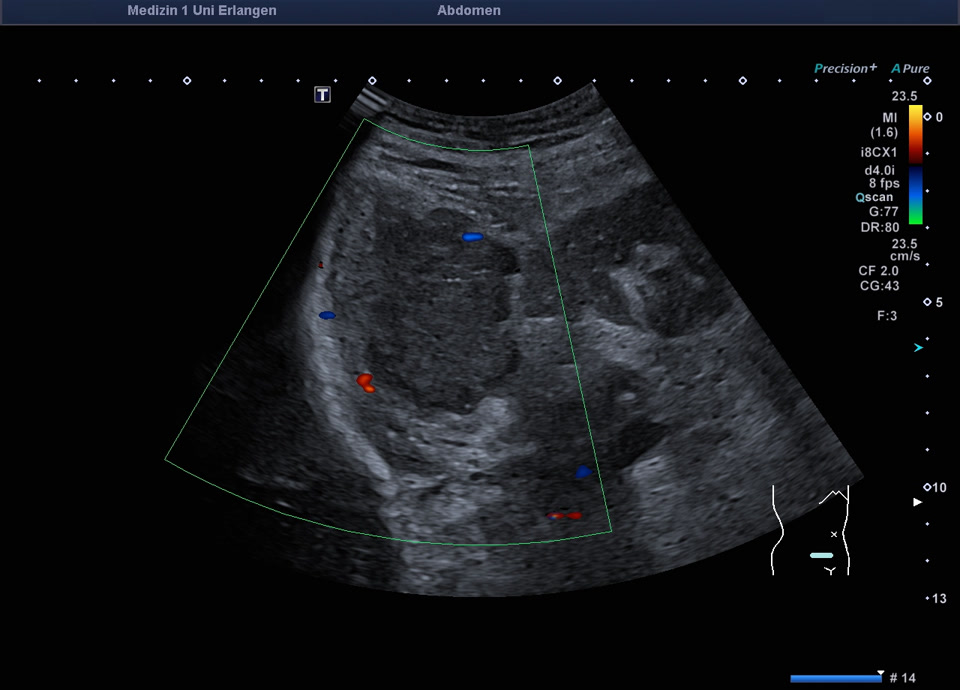Click the CG:43 color gain value
The width and height of the screenshot is (960, 690).
tap(877, 286)
